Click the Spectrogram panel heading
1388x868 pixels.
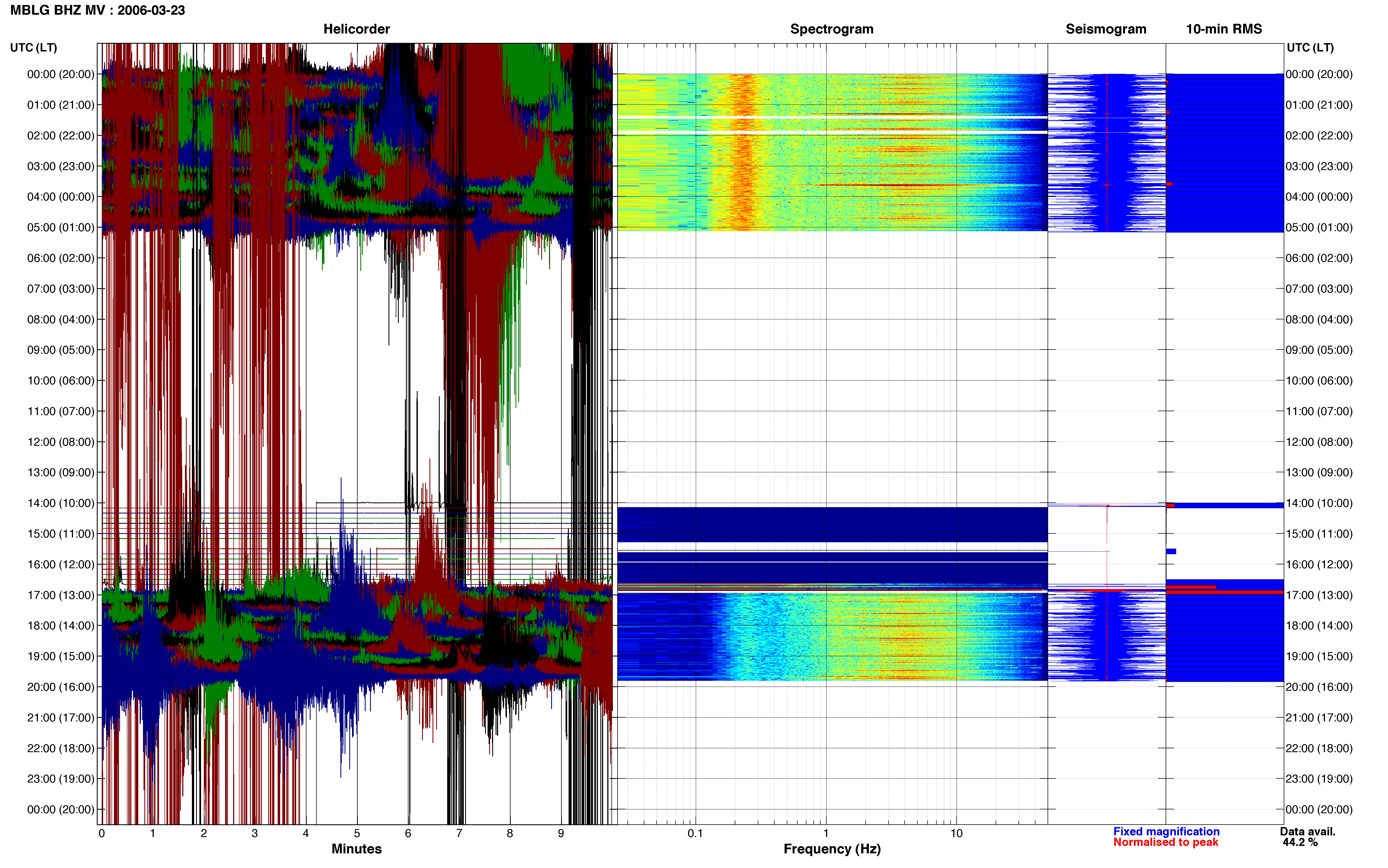832,29
